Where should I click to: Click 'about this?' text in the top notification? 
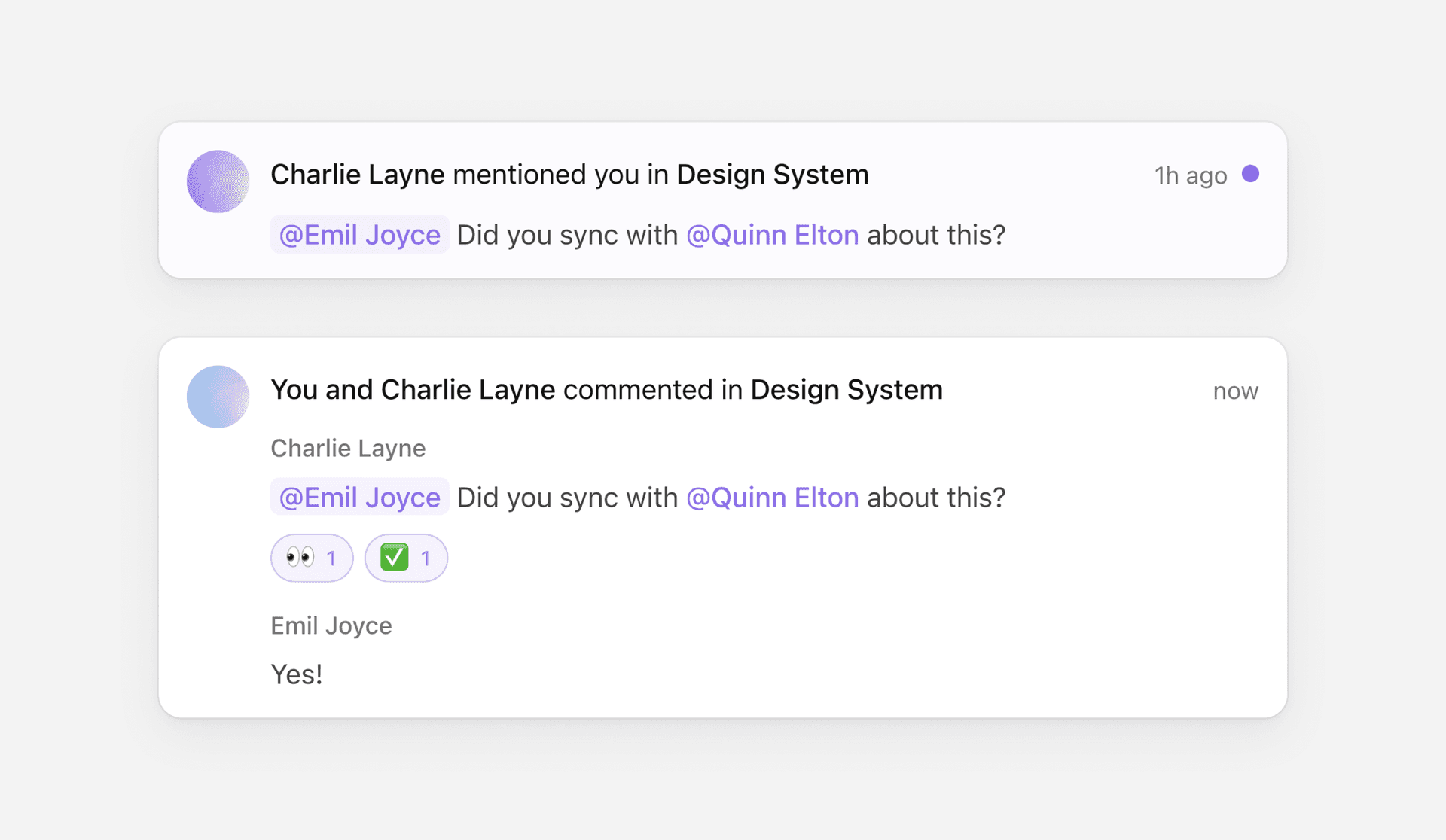[x=935, y=235]
